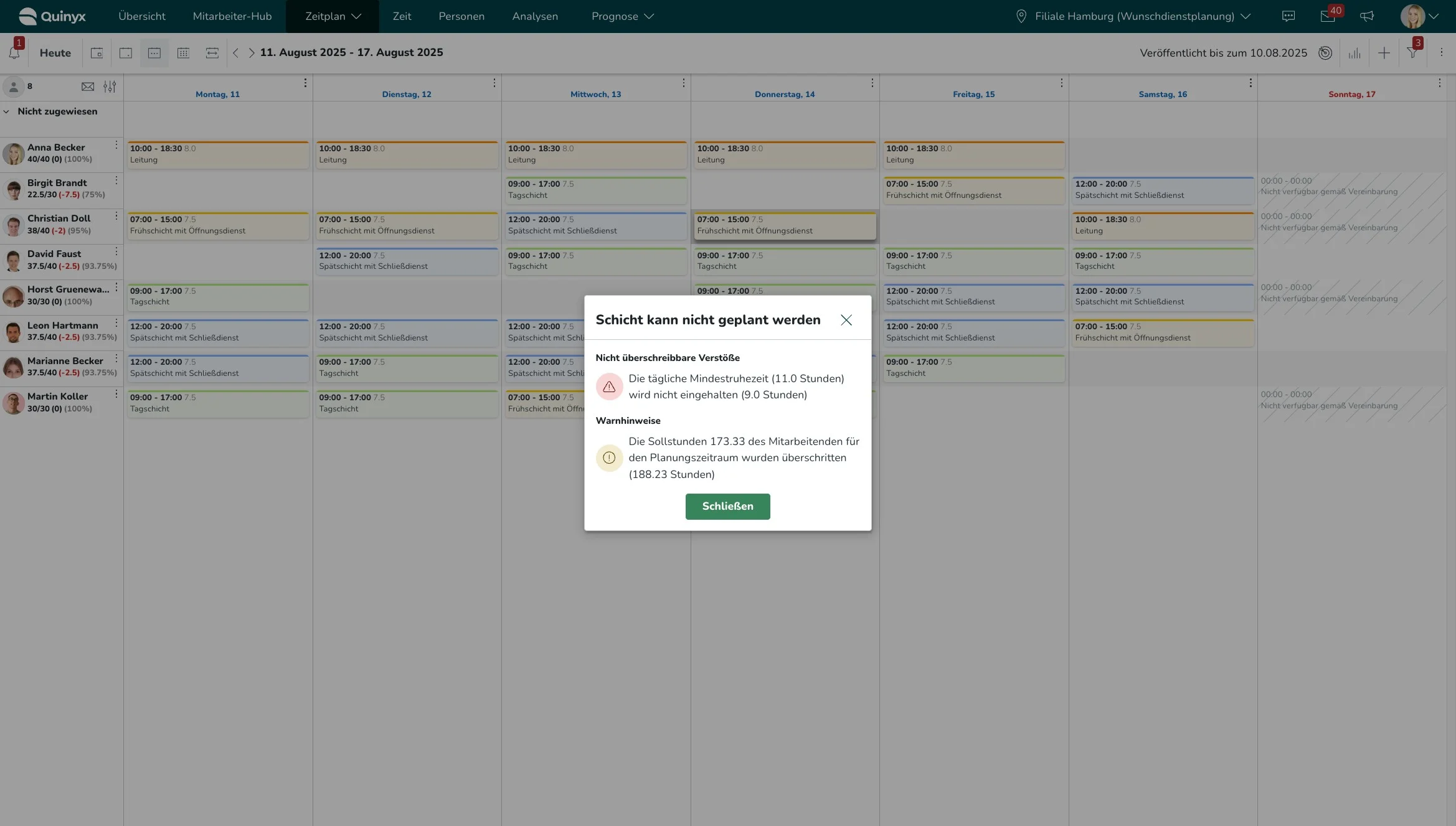
Task: Expand the Prognose menu dropdown
Action: point(622,17)
